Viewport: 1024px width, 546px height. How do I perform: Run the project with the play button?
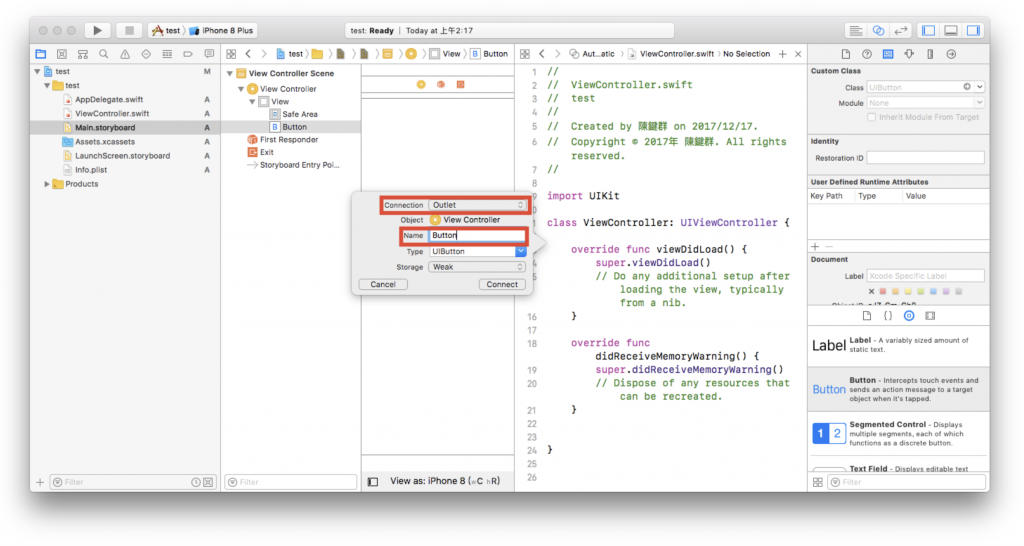97,30
